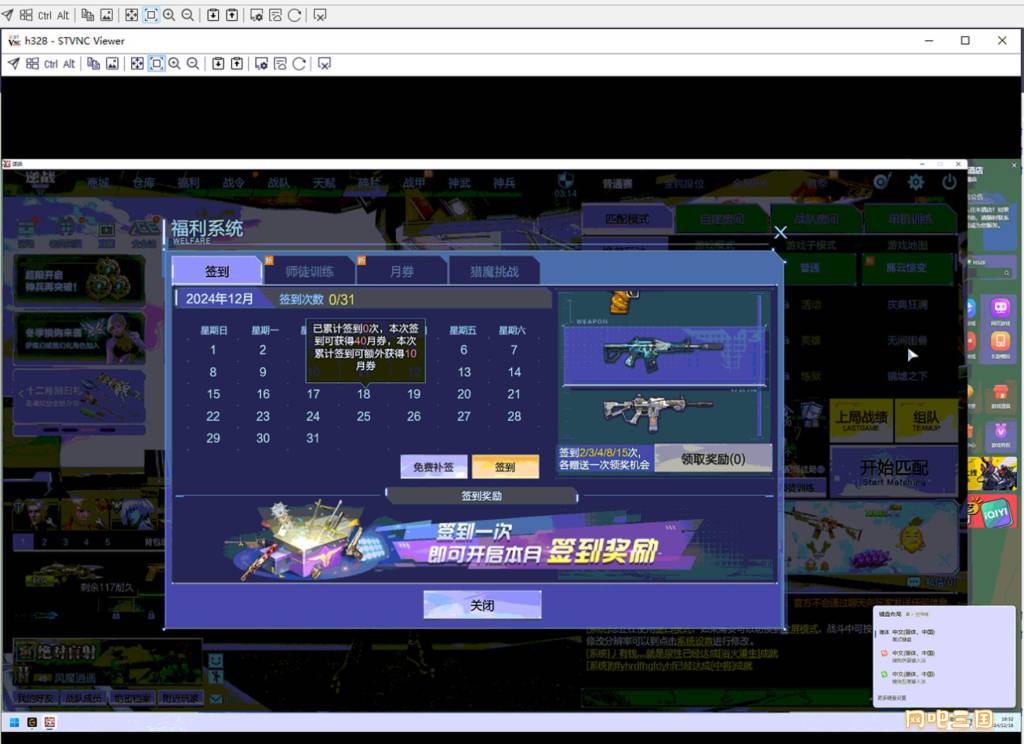Click the upload-arrow icon in the outermost toolbar
The width and height of the screenshot is (1024, 744).
tap(232, 15)
